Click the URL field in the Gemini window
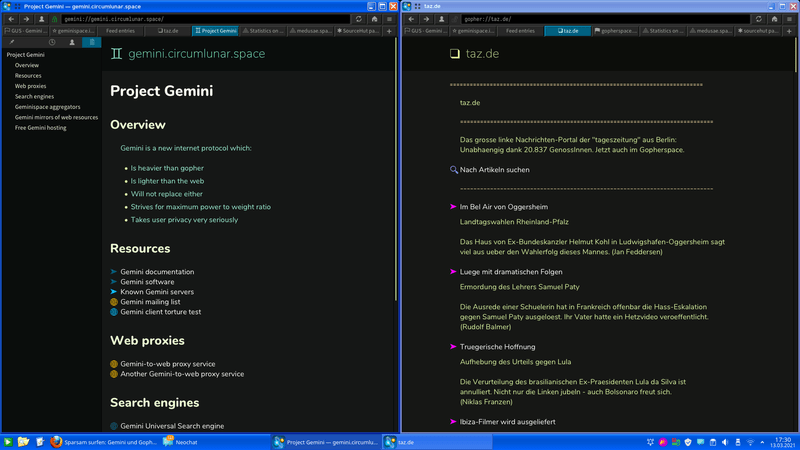 [x=206, y=19]
